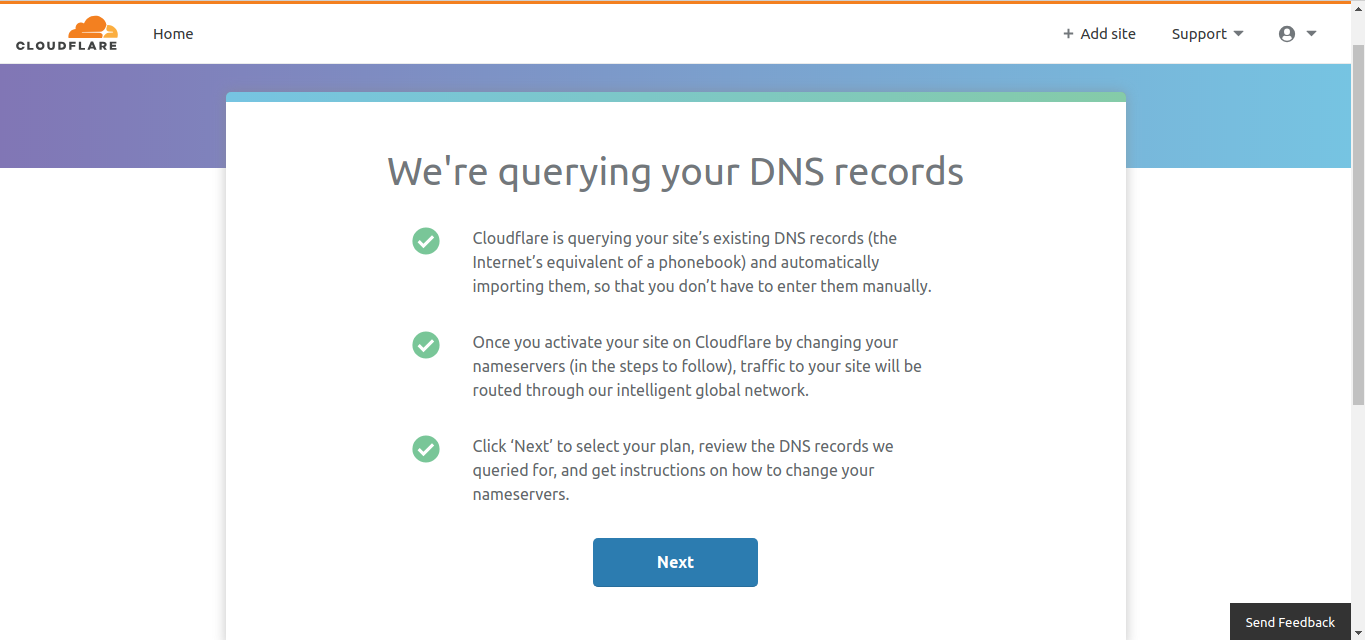Click the "We're querying your DNS records" heading
1365x640 pixels.
pyautogui.click(x=675, y=172)
